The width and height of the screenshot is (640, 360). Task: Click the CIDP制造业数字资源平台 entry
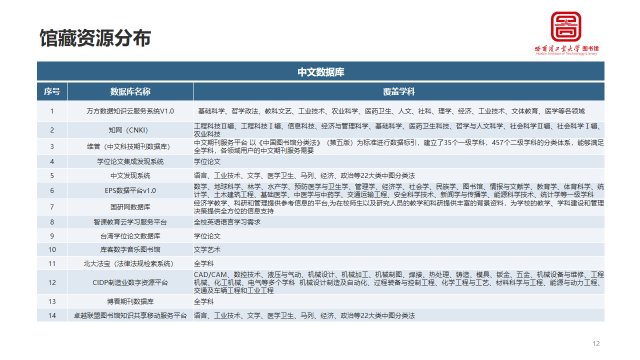pos(130,282)
